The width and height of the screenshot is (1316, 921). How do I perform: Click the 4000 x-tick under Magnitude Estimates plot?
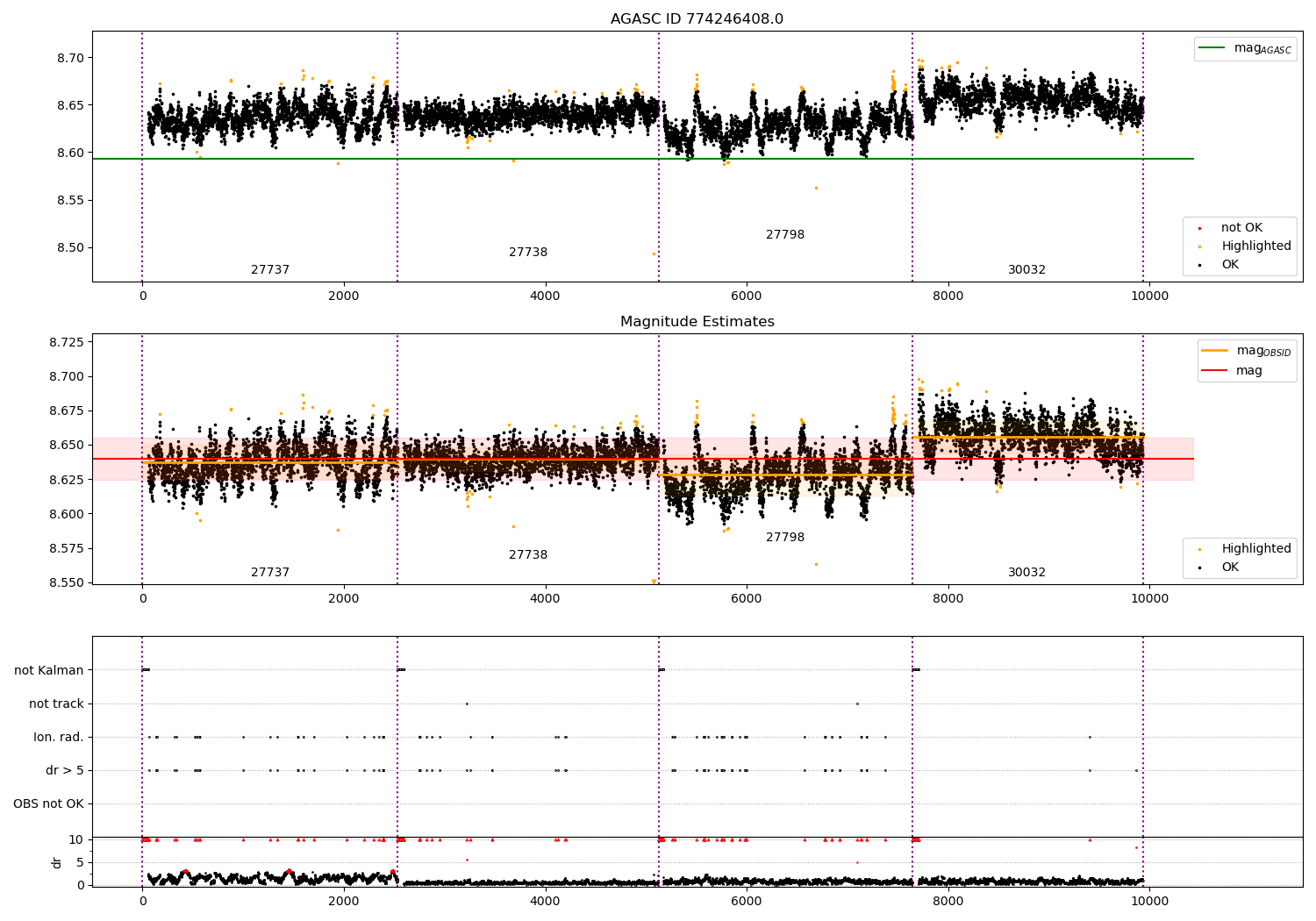point(545,598)
